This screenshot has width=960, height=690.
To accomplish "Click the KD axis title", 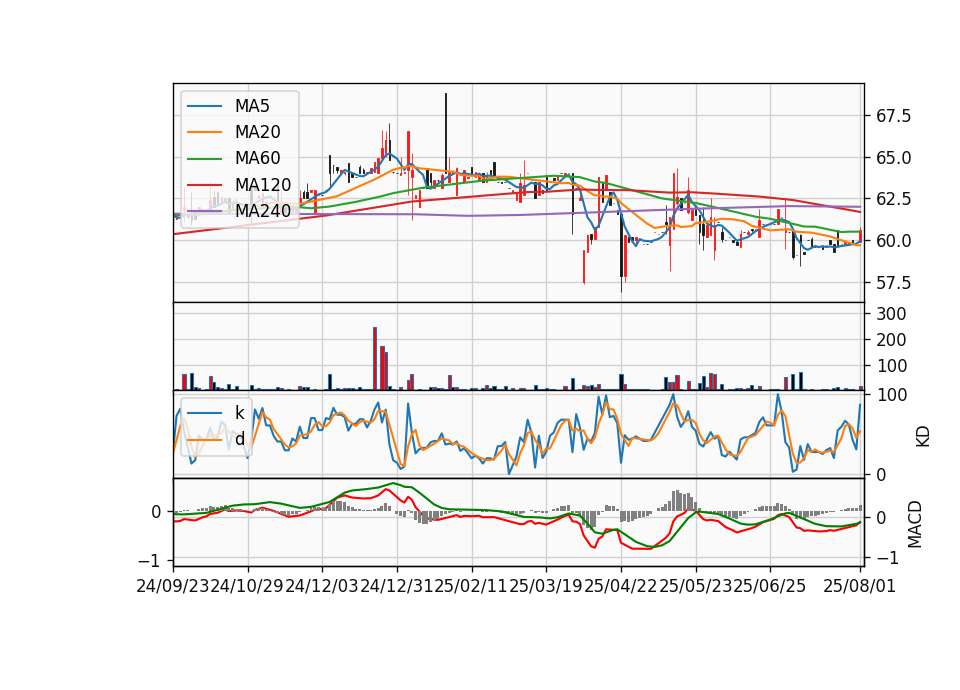I will [922, 437].
